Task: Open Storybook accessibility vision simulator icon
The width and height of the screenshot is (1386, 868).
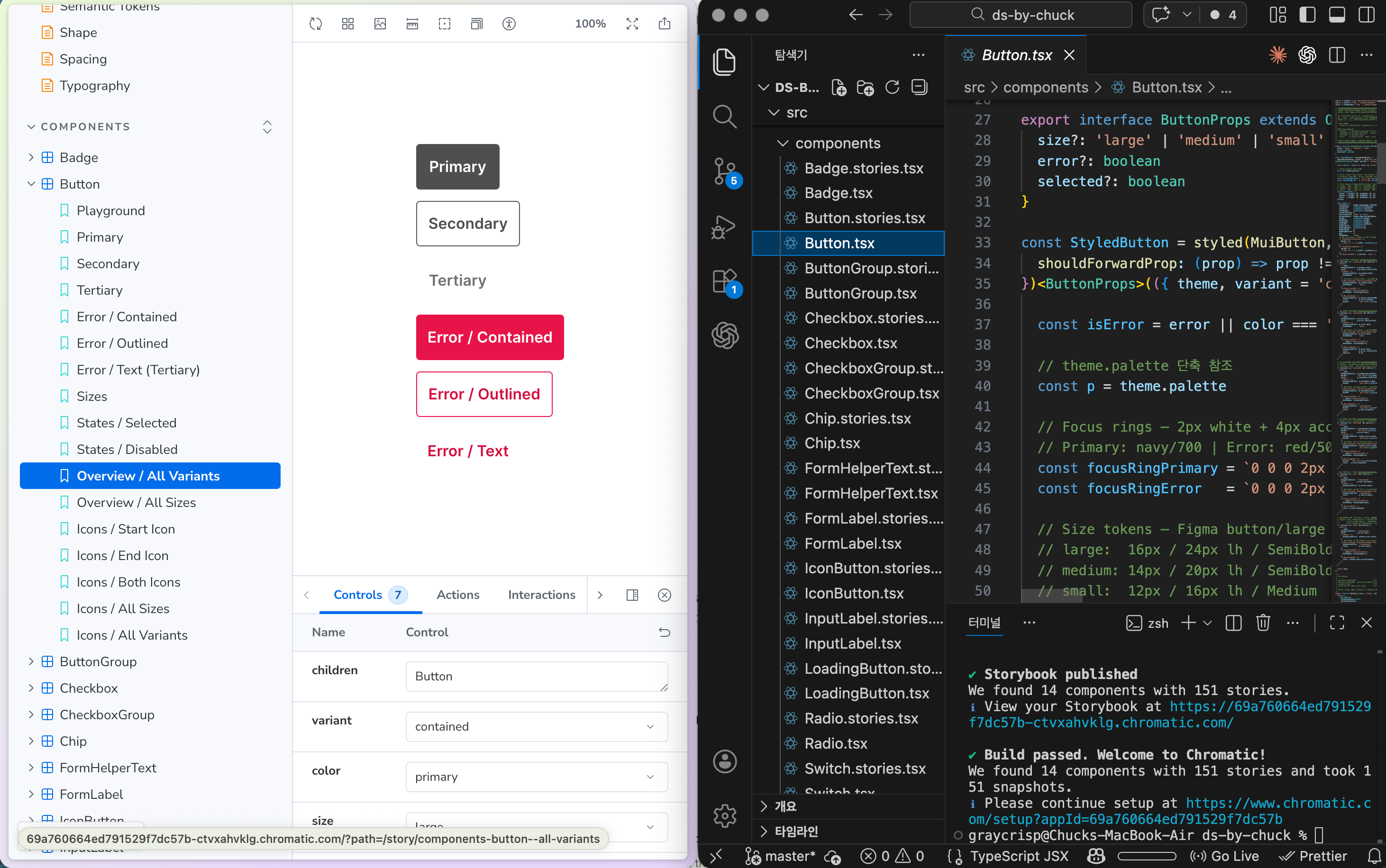Action: (509, 24)
